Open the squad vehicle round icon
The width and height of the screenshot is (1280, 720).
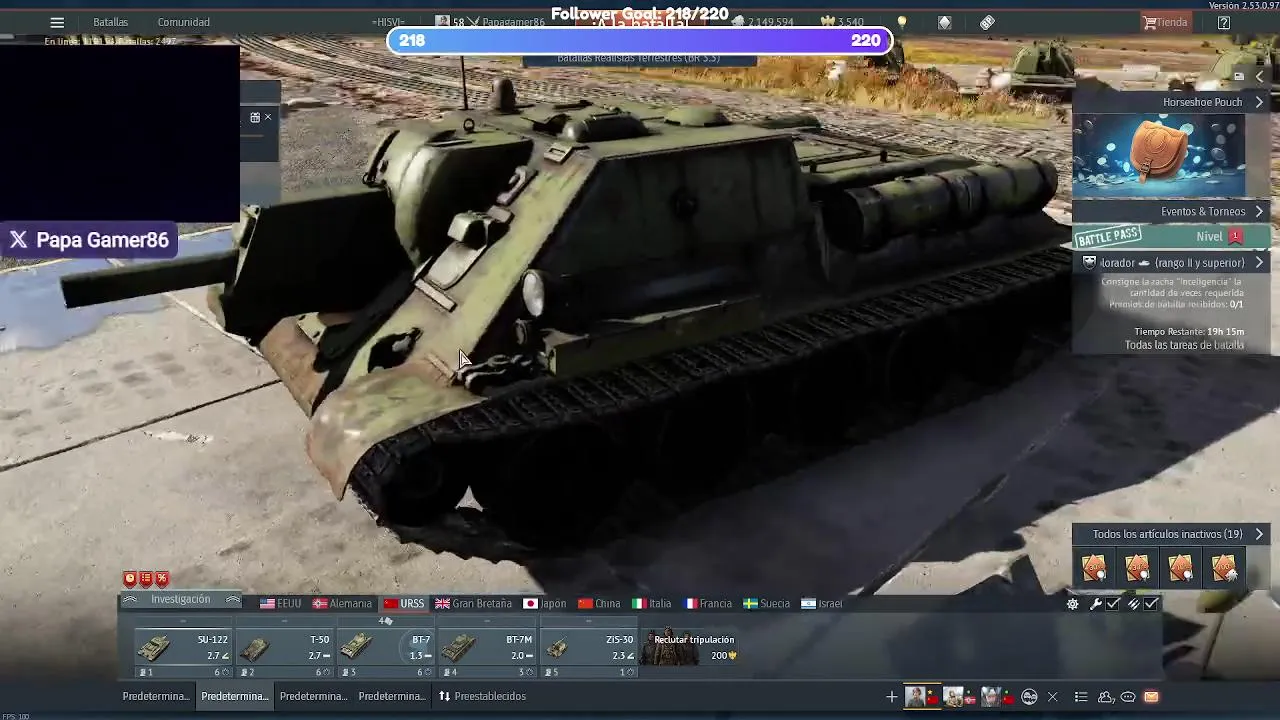tap(1029, 697)
